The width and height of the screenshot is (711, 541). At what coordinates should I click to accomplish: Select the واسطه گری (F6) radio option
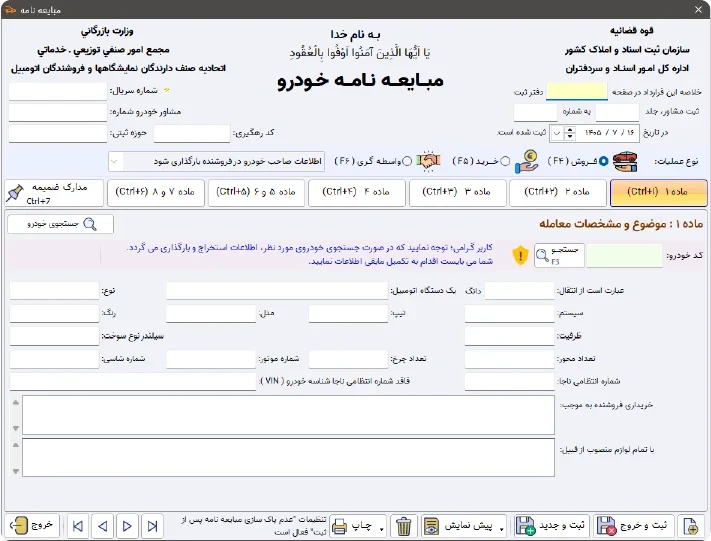pos(407,161)
